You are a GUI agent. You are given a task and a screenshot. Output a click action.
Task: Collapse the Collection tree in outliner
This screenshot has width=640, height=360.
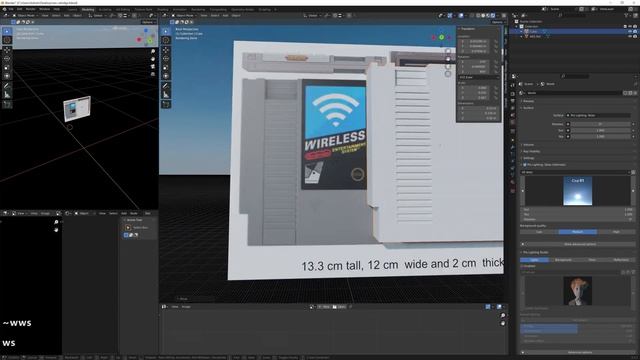pos(517,27)
